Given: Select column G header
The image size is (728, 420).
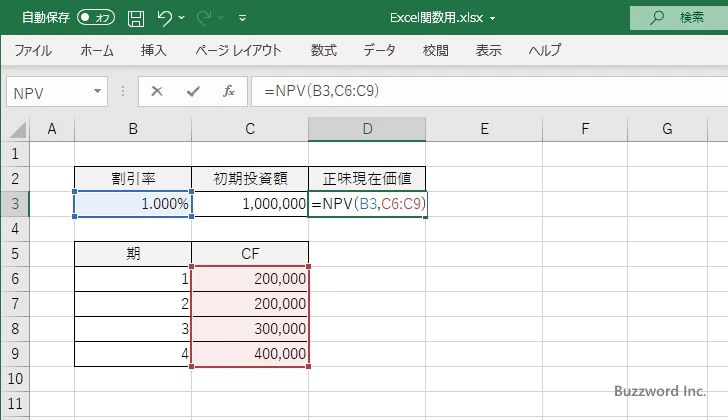Looking at the screenshot, I should tap(667, 129).
